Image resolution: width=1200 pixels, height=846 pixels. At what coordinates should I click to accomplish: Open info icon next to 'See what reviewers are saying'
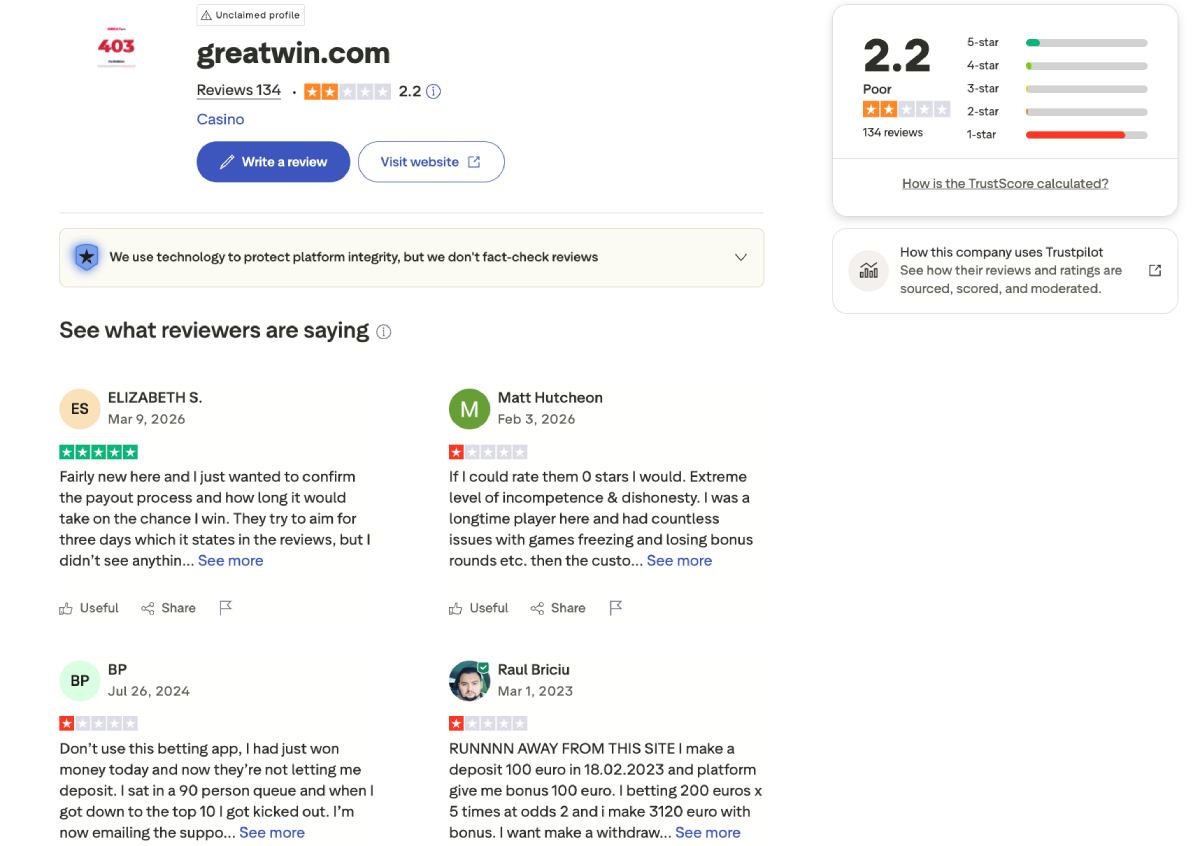pos(383,331)
